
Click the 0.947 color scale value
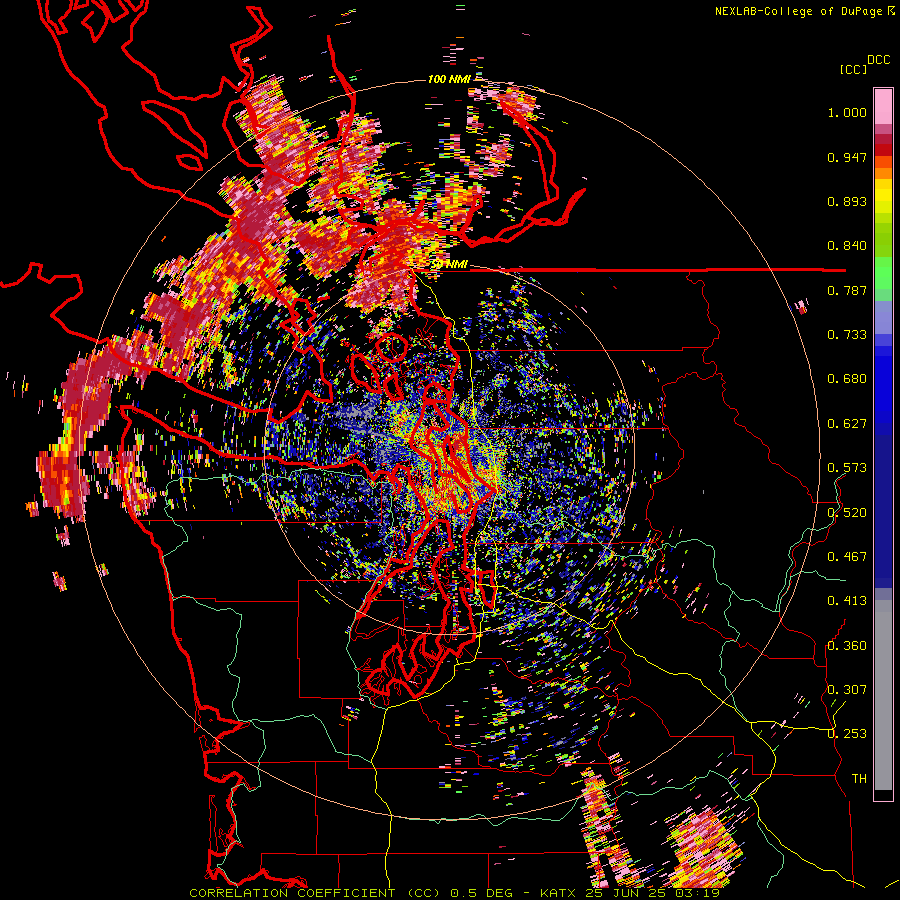[x=847, y=157]
